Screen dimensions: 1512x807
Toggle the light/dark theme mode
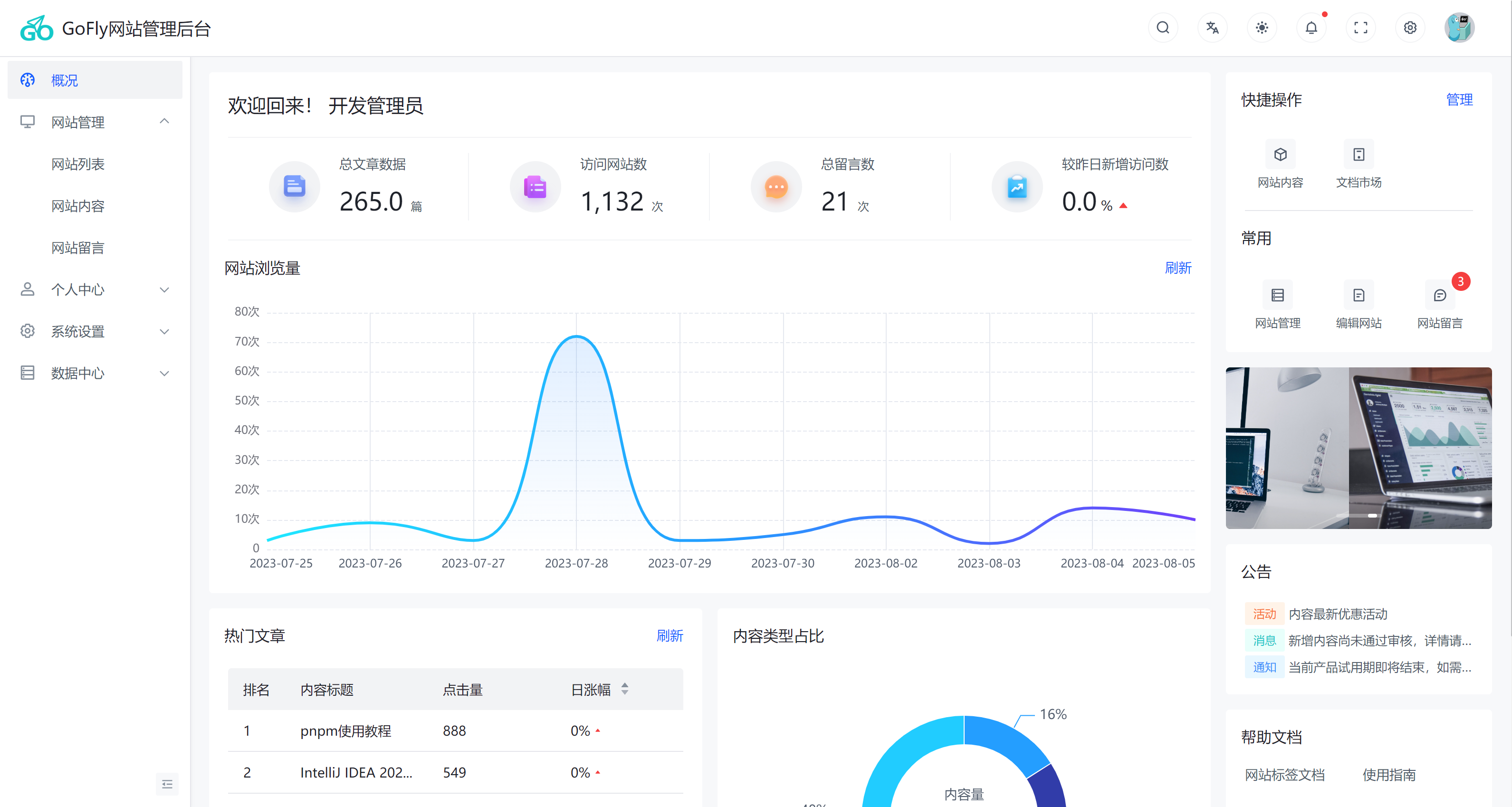pyautogui.click(x=1262, y=28)
